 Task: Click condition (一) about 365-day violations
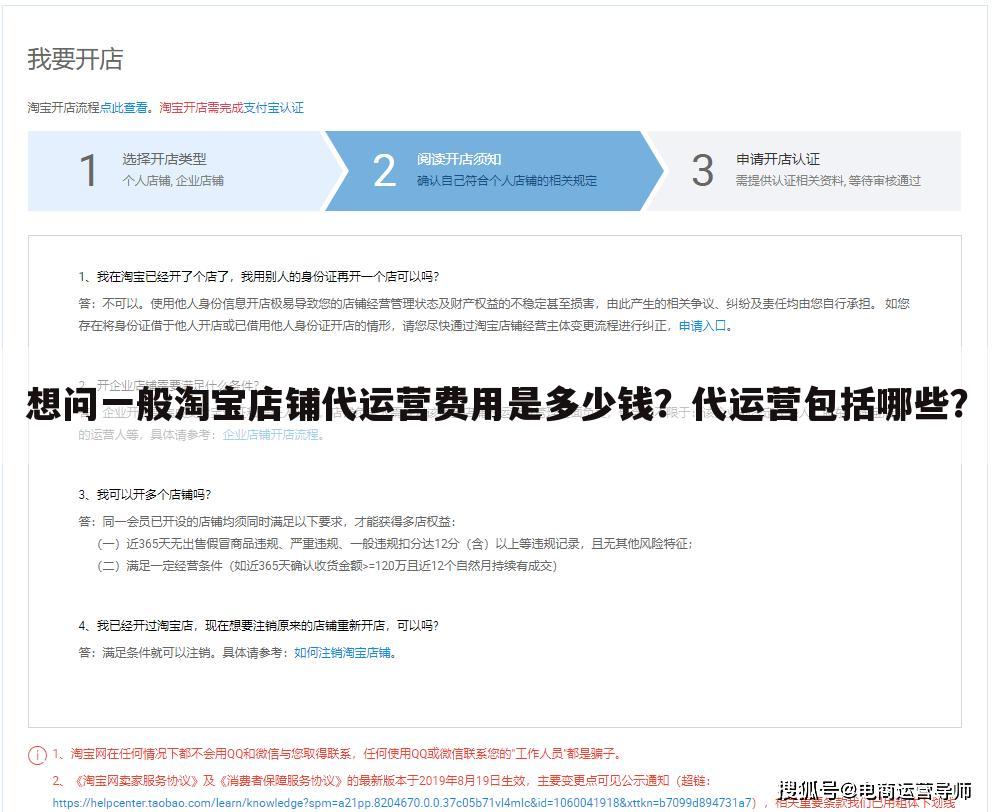[x=395, y=543]
